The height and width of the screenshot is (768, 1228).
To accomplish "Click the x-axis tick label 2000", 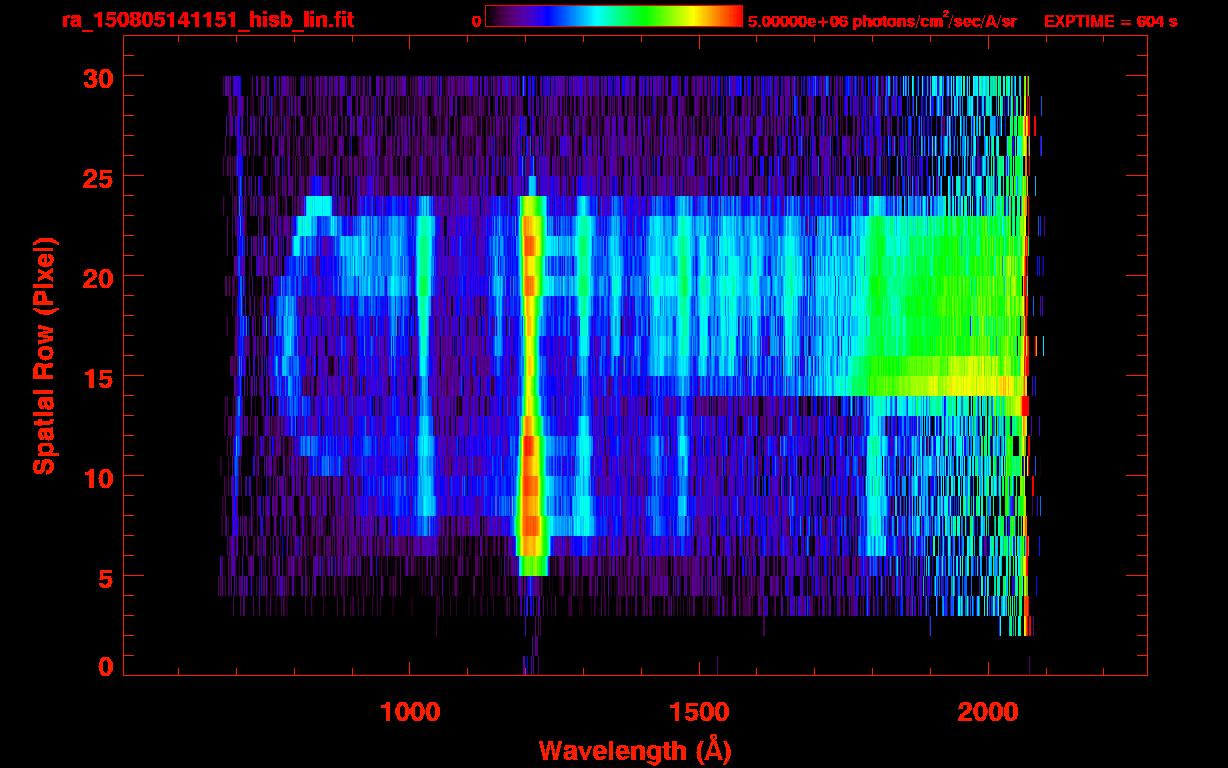I will [989, 712].
